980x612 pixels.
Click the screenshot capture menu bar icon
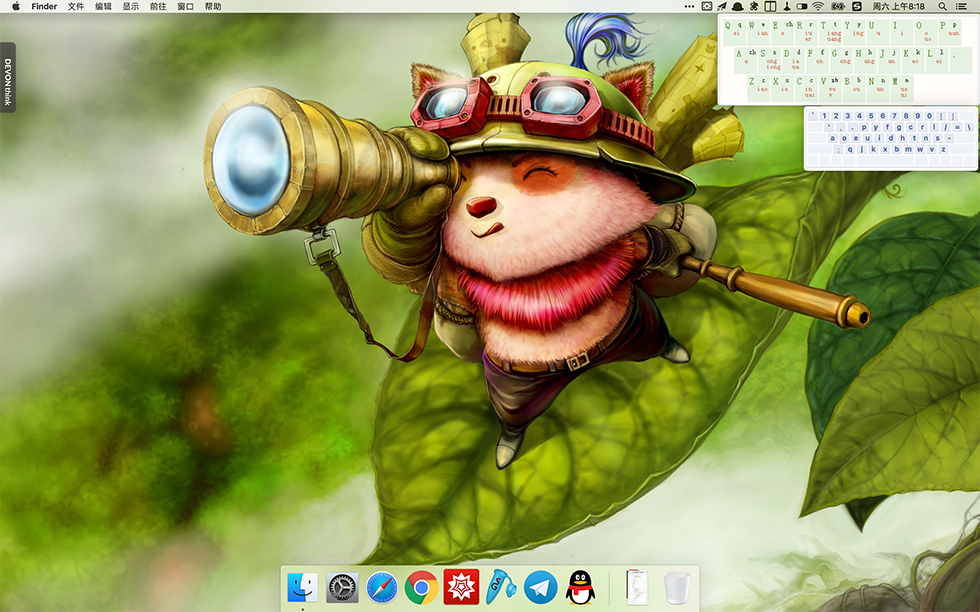(707, 6)
